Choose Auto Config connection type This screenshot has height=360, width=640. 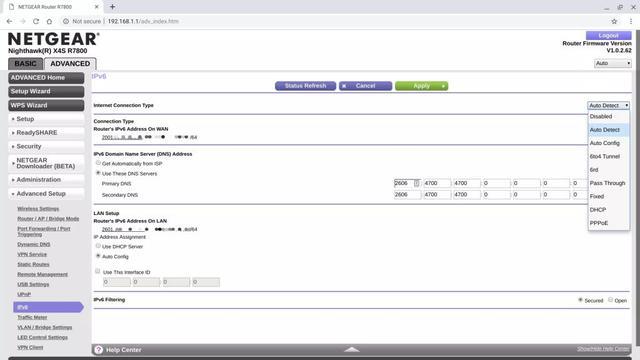click(608, 143)
